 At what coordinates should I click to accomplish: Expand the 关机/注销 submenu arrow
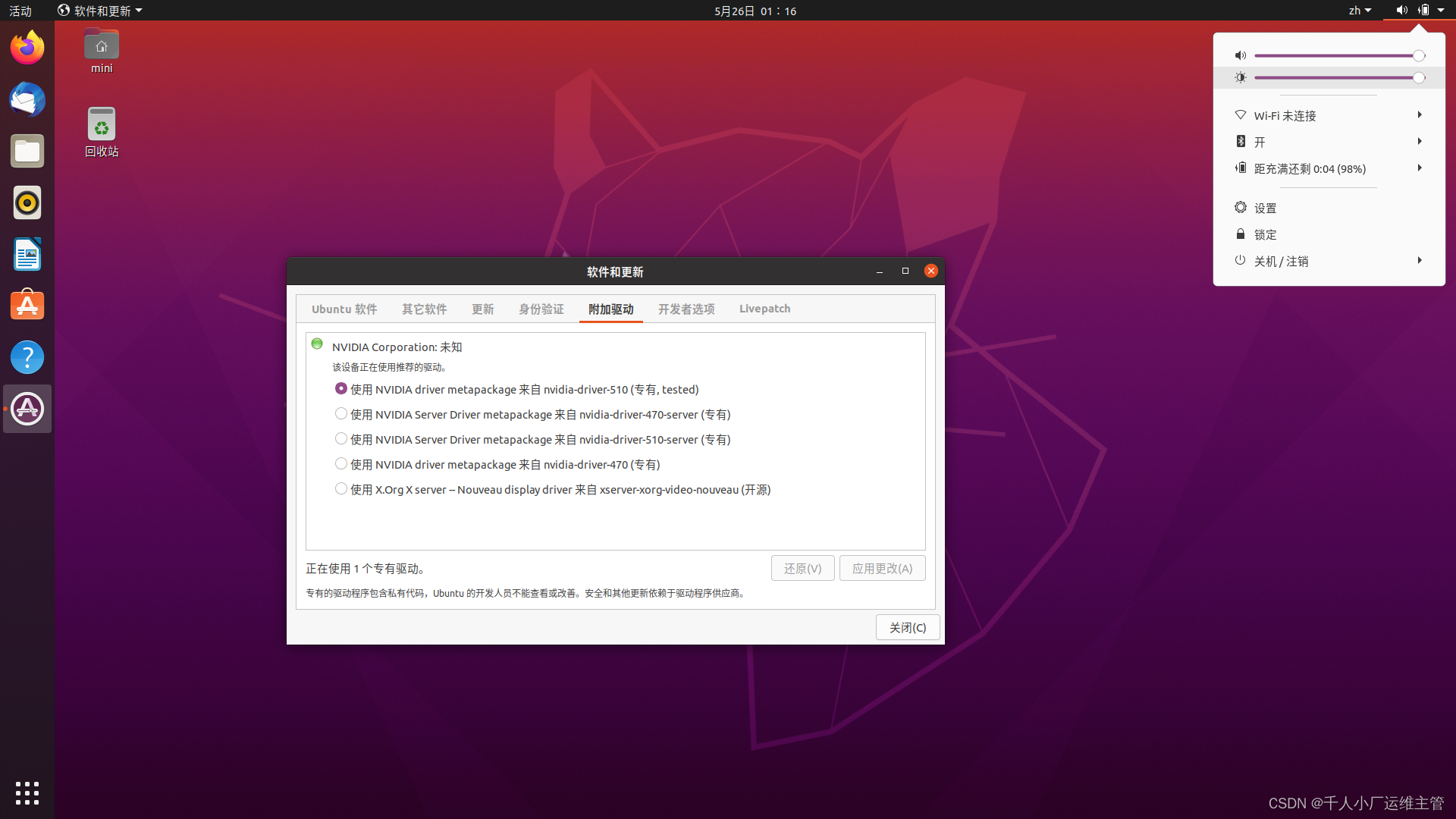pos(1420,261)
